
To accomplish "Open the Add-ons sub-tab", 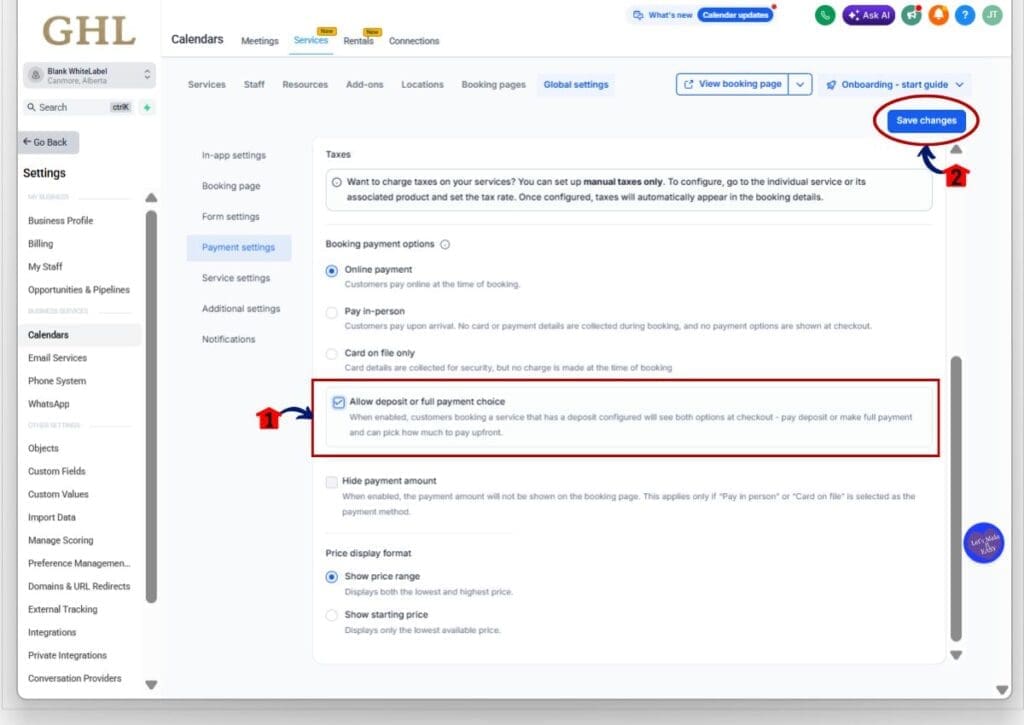I will 364,85.
